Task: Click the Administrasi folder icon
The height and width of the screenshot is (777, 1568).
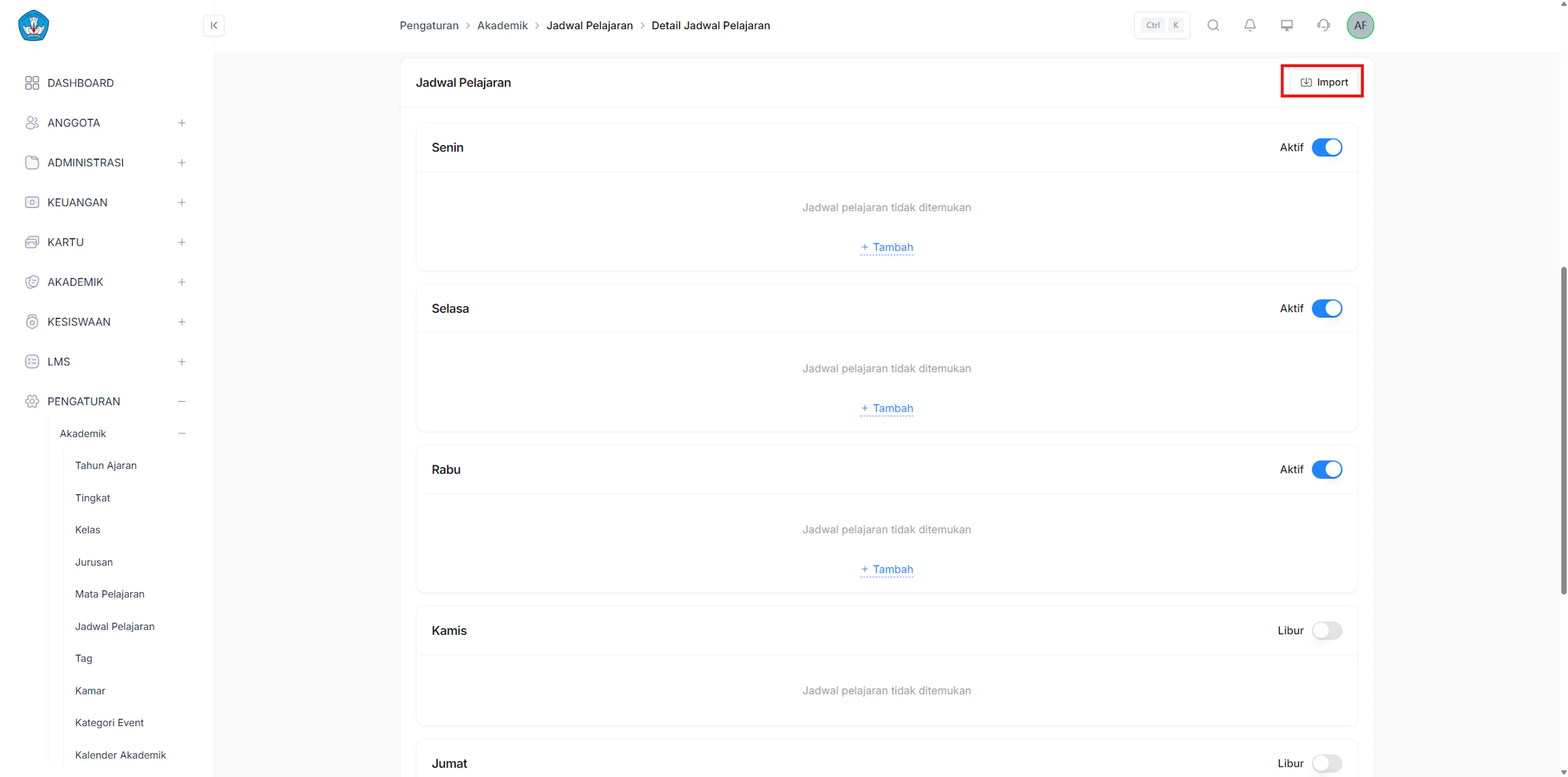Action: pos(32,162)
